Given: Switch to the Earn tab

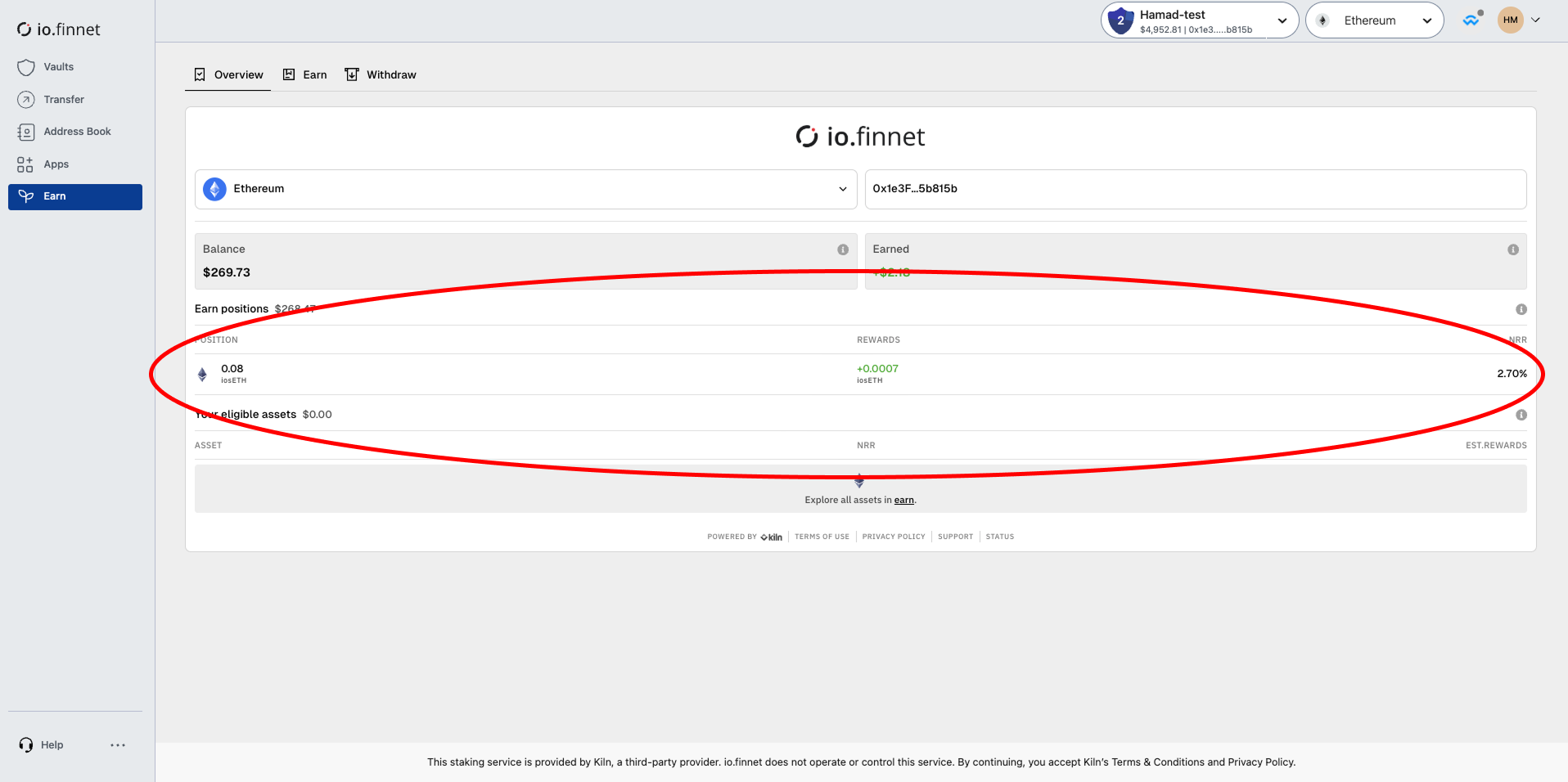Looking at the screenshot, I should pyautogui.click(x=304, y=74).
